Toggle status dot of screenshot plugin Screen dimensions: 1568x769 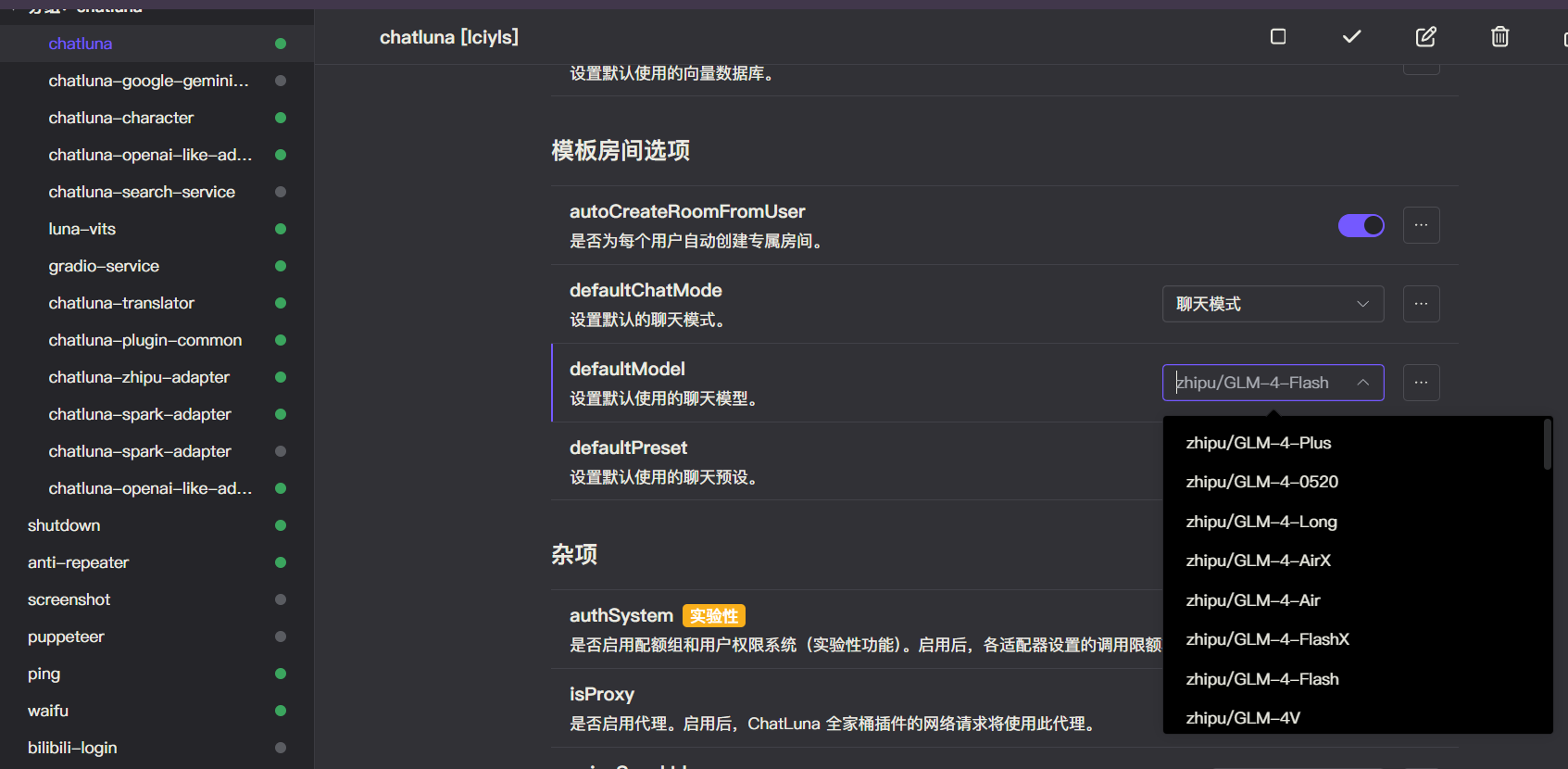click(281, 599)
